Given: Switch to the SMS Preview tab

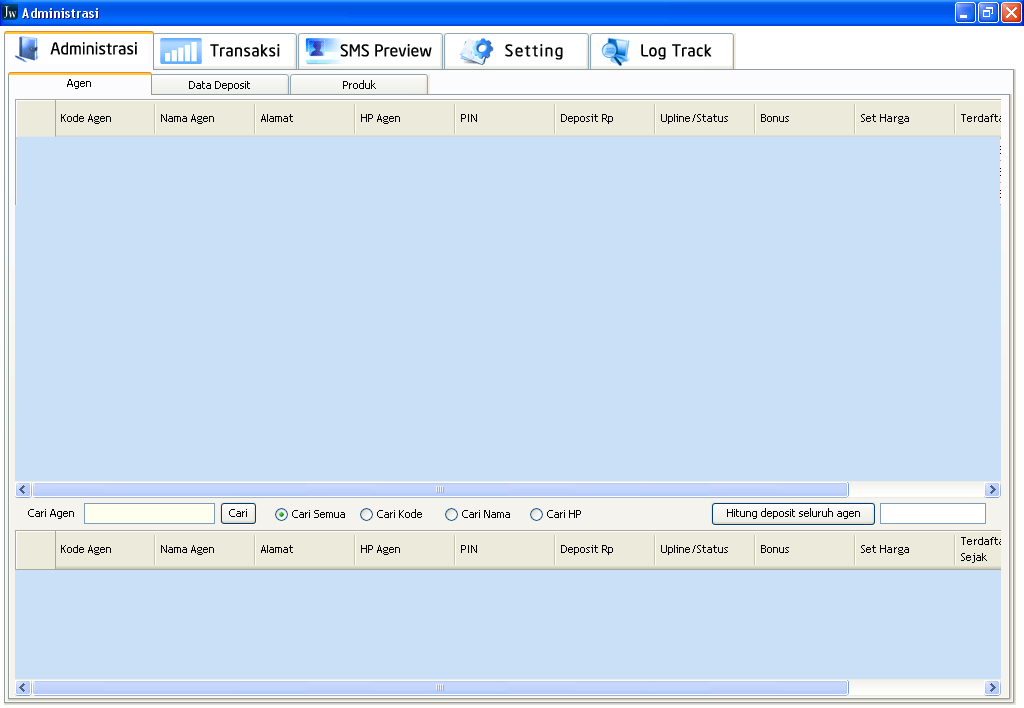Looking at the screenshot, I should coord(370,51).
